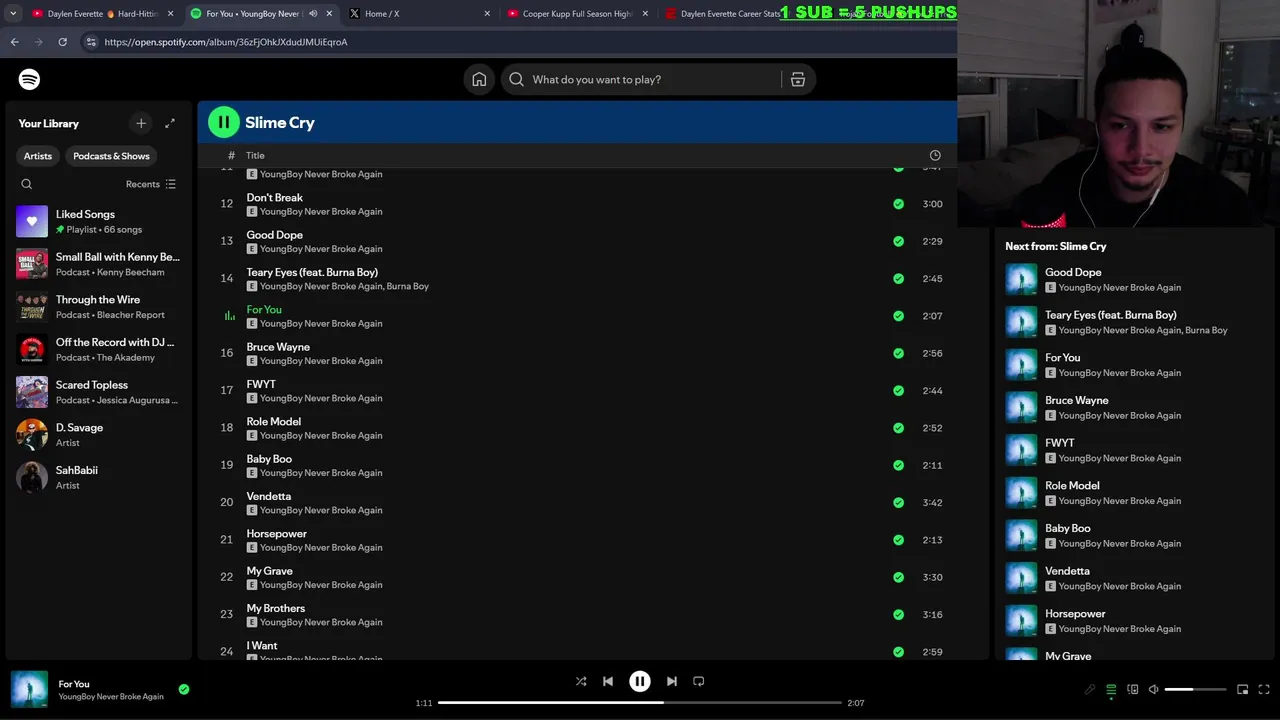
Task: Toggle saved check on Good Dope row
Action: point(898,241)
